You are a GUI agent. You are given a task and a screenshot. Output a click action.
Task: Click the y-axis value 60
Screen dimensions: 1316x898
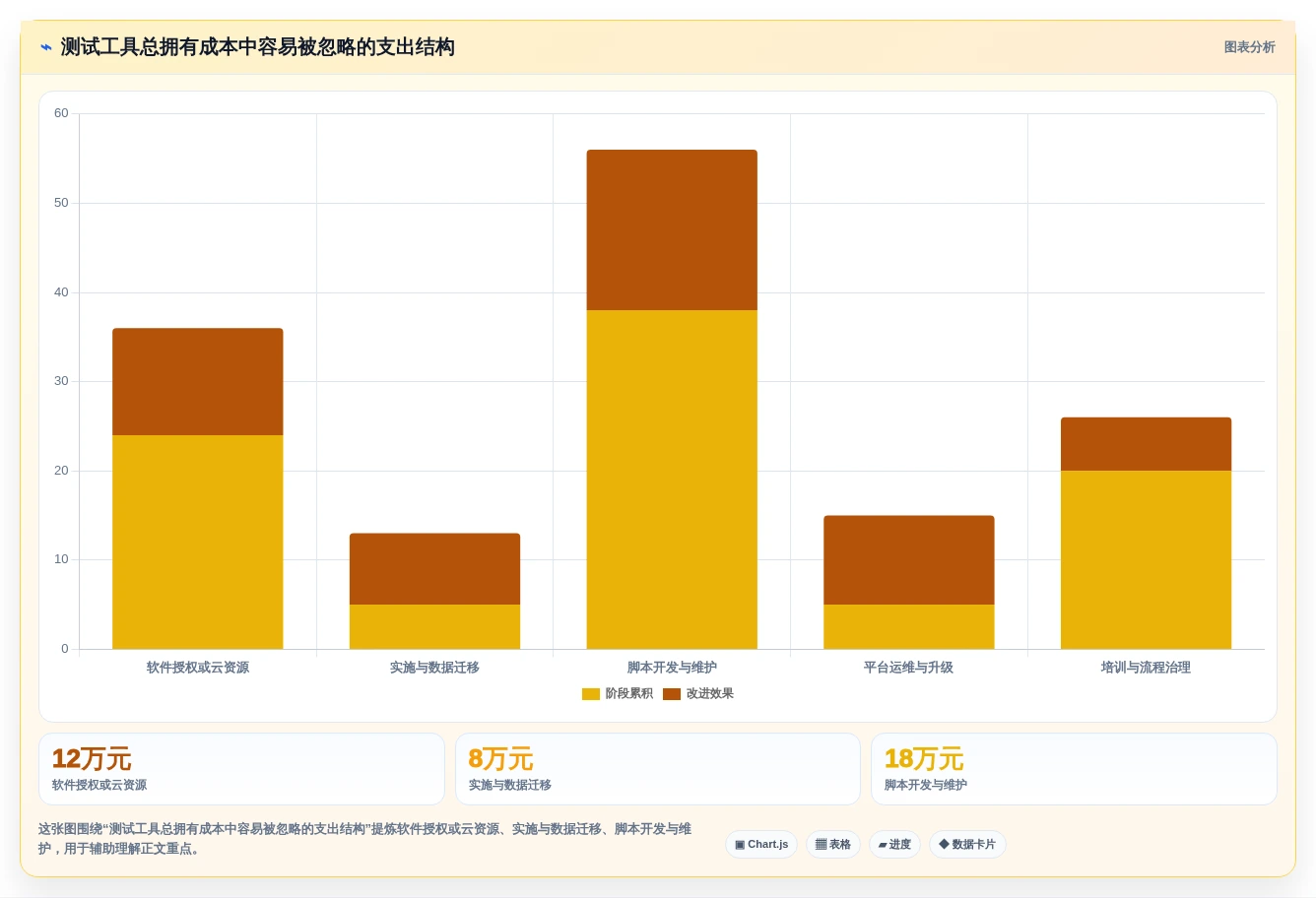tap(61, 113)
